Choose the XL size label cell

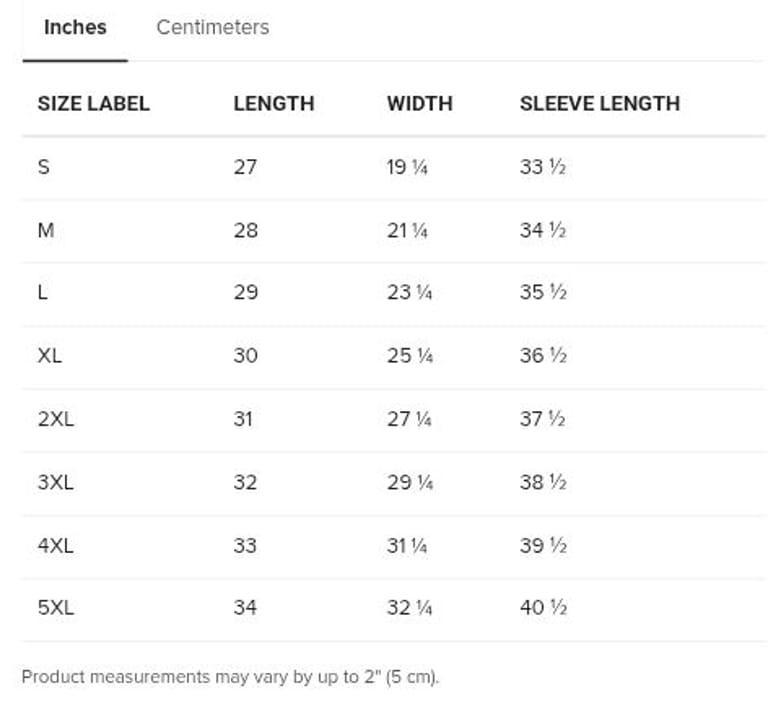pos(50,355)
